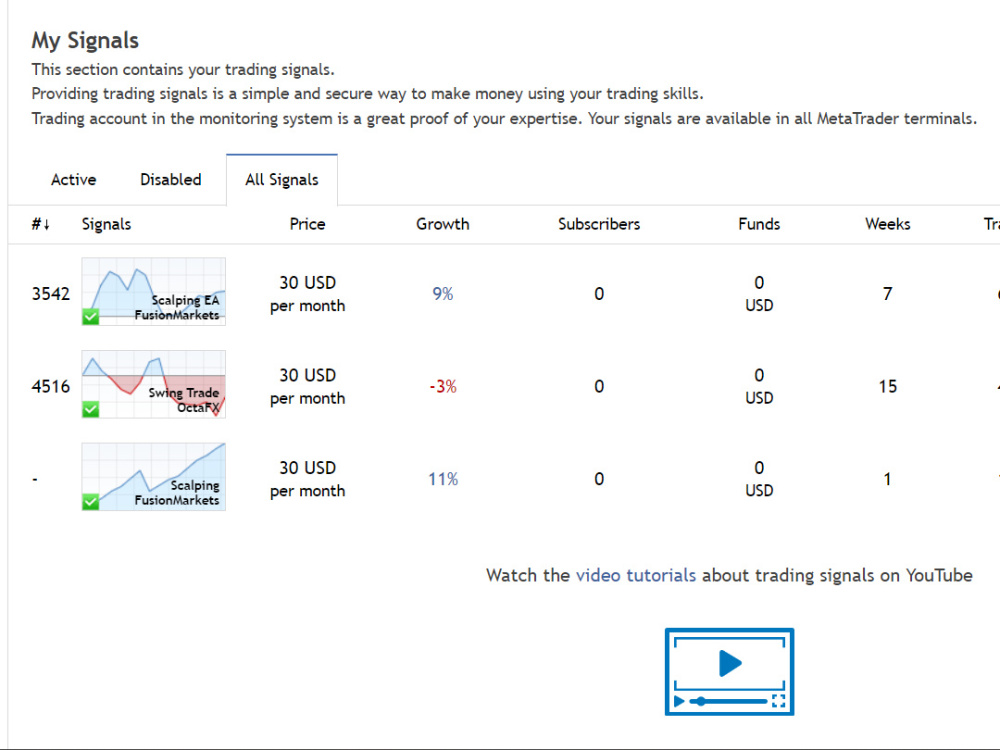1000x750 pixels.
Task: Click green checkmark on Scalping EA thumbnail
Action: coord(91,316)
